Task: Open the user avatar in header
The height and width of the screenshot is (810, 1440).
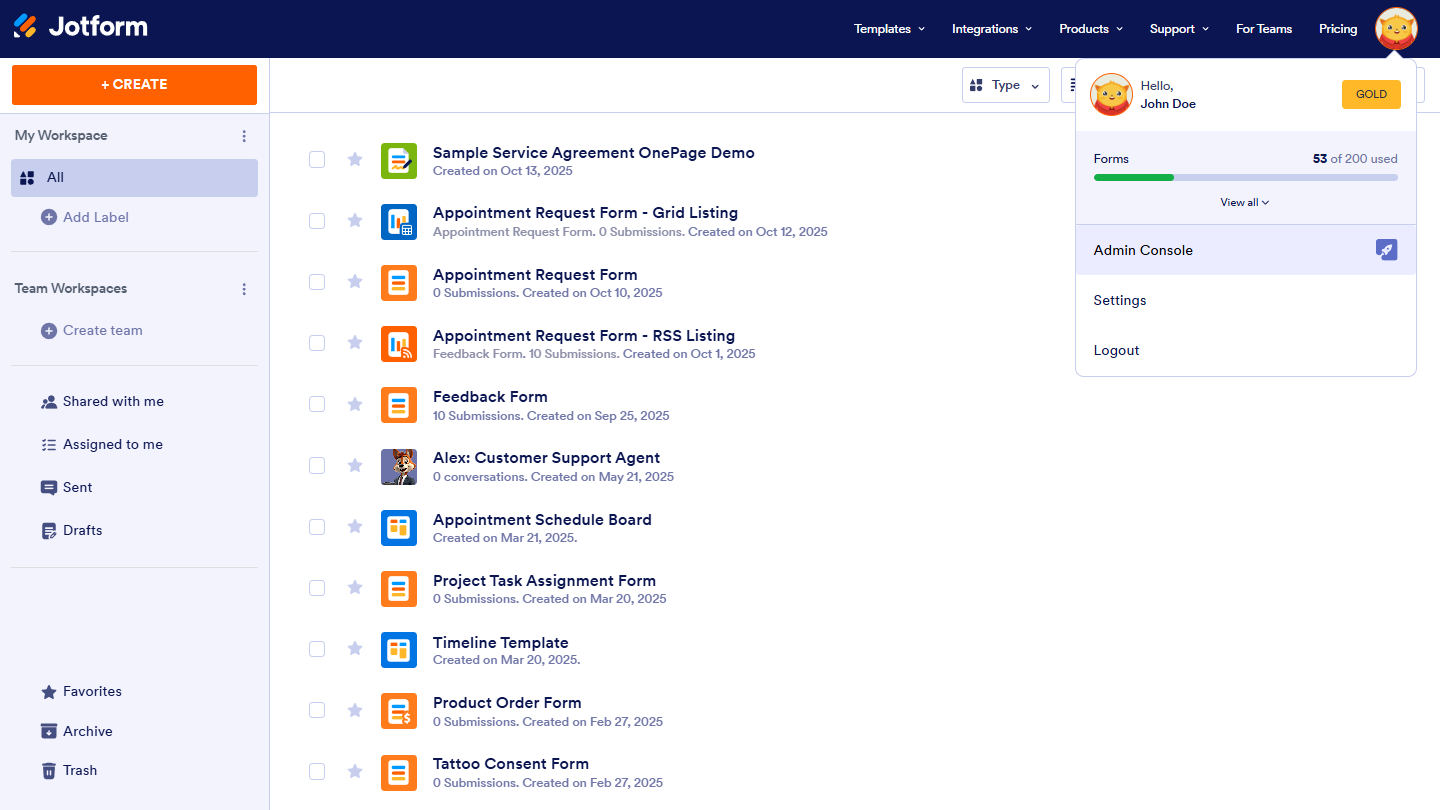Action: (1396, 29)
